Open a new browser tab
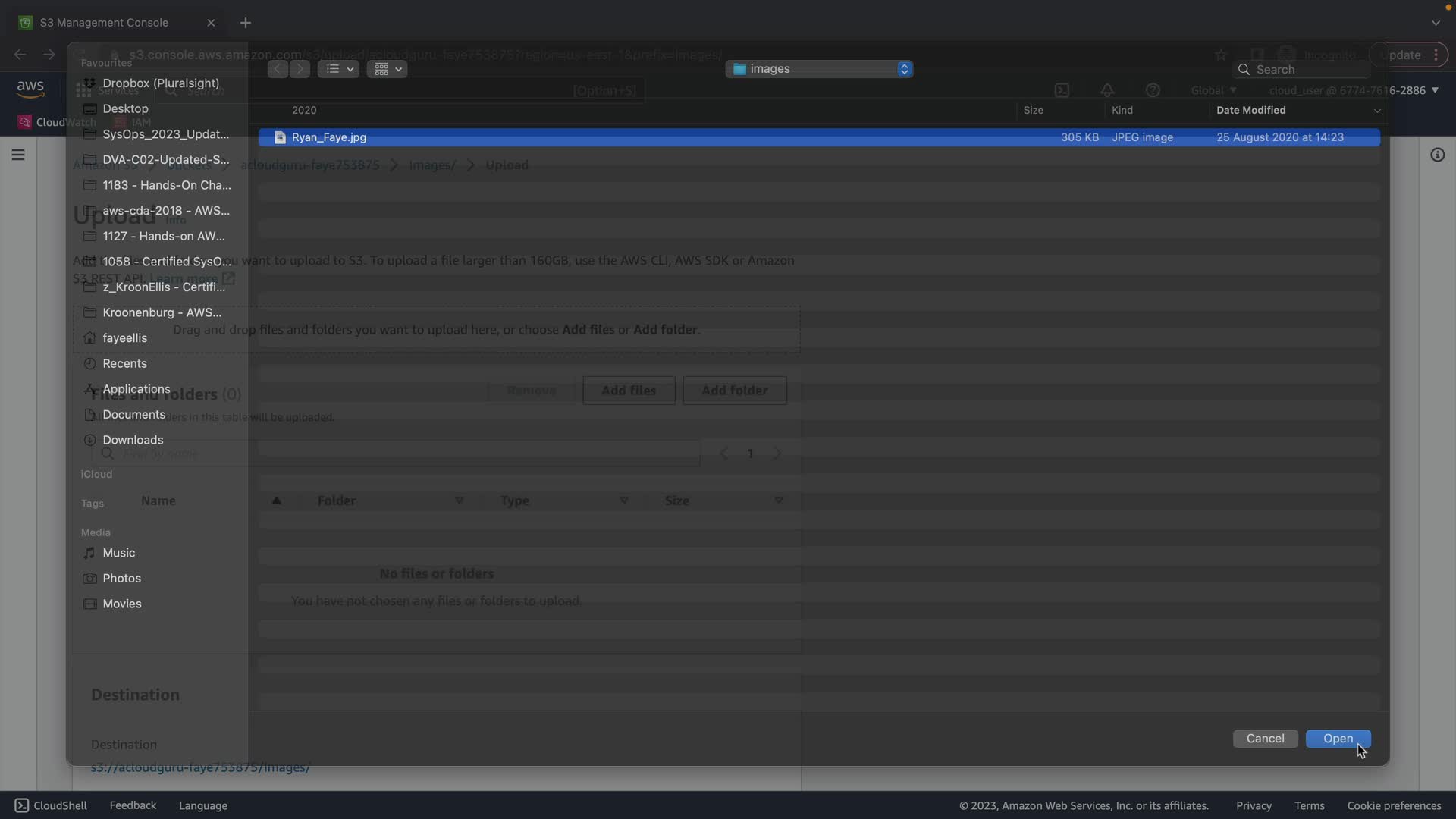1456x819 pixels. tap(245, 23)
